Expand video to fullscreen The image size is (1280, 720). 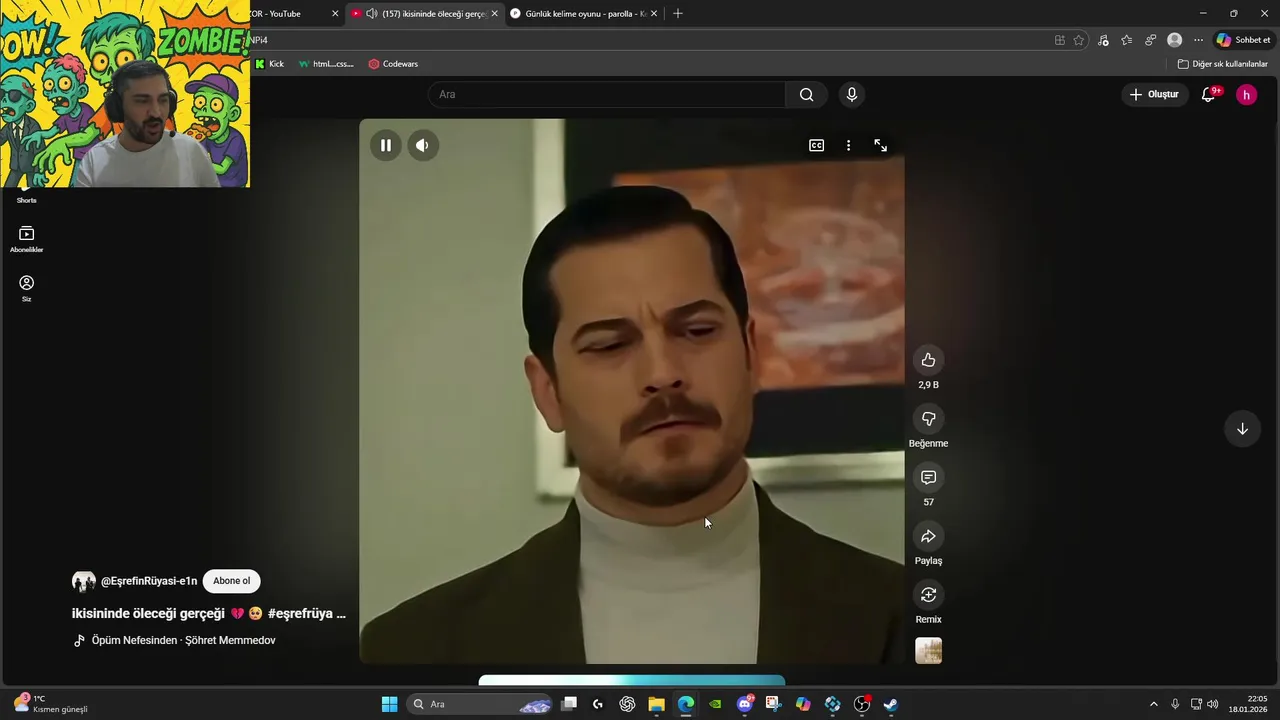(x=880, y=145)
